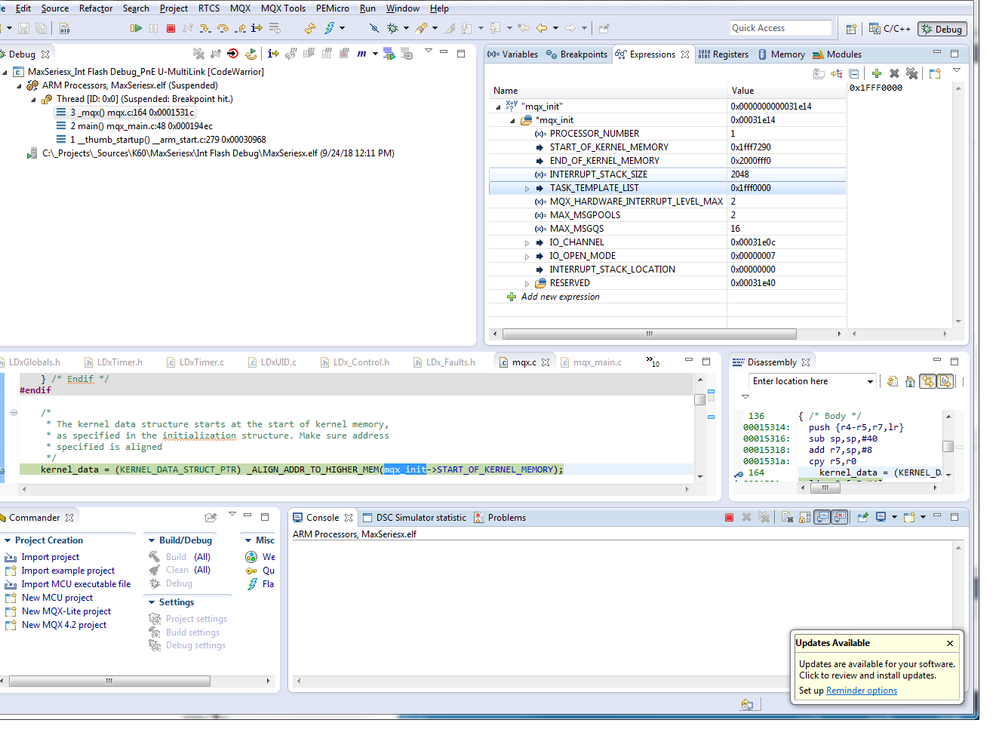The image size is (999, 742).
Task: Click Collapse All in Expressions view toolbar
Action: coord(854,74)
